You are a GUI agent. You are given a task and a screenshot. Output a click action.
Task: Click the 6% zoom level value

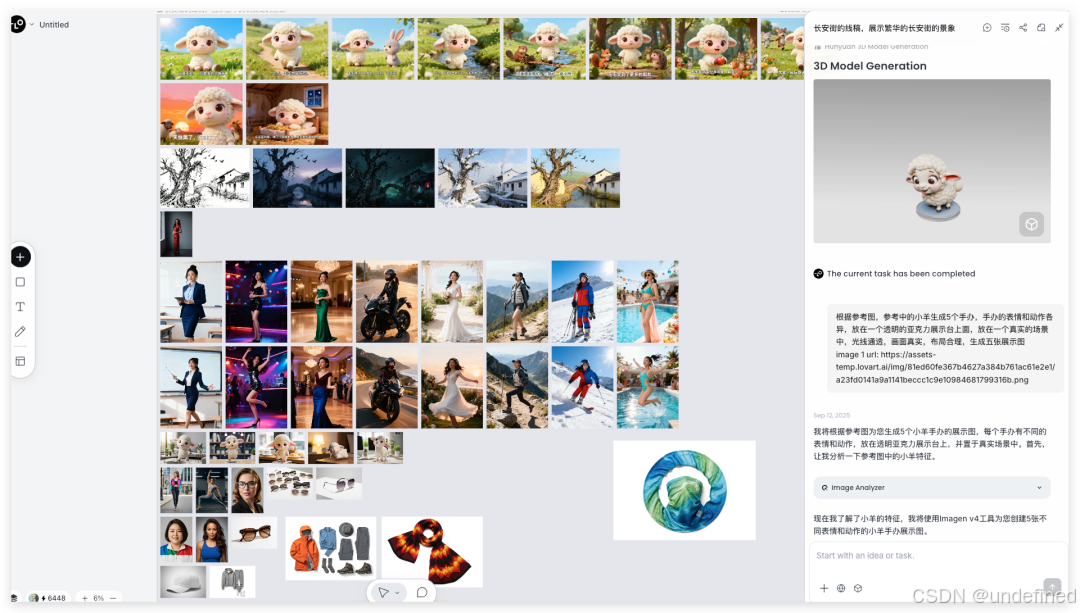pos(98,598)
